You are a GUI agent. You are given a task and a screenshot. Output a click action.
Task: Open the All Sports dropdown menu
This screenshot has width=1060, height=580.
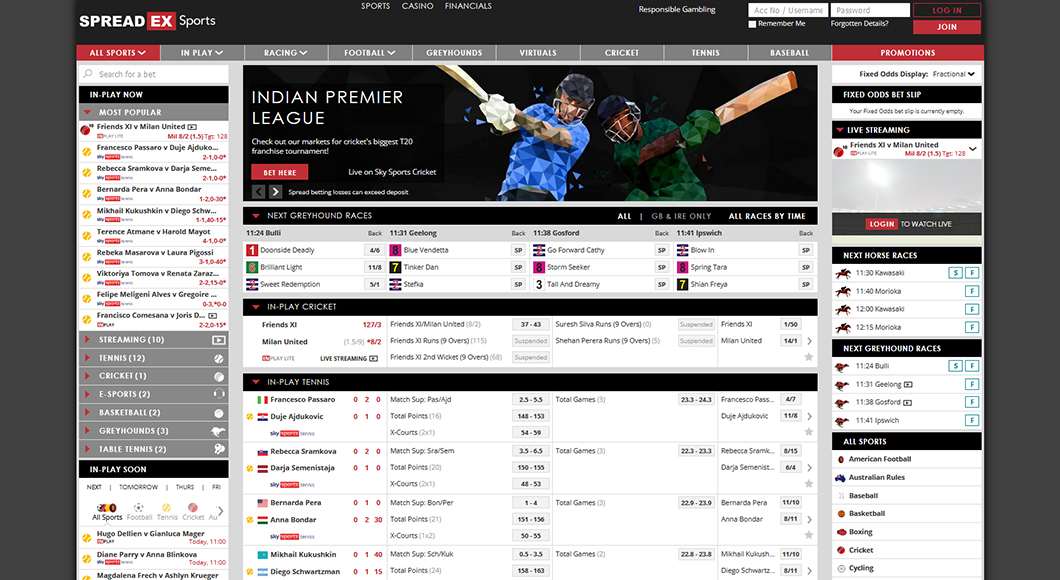pos(118,53)
